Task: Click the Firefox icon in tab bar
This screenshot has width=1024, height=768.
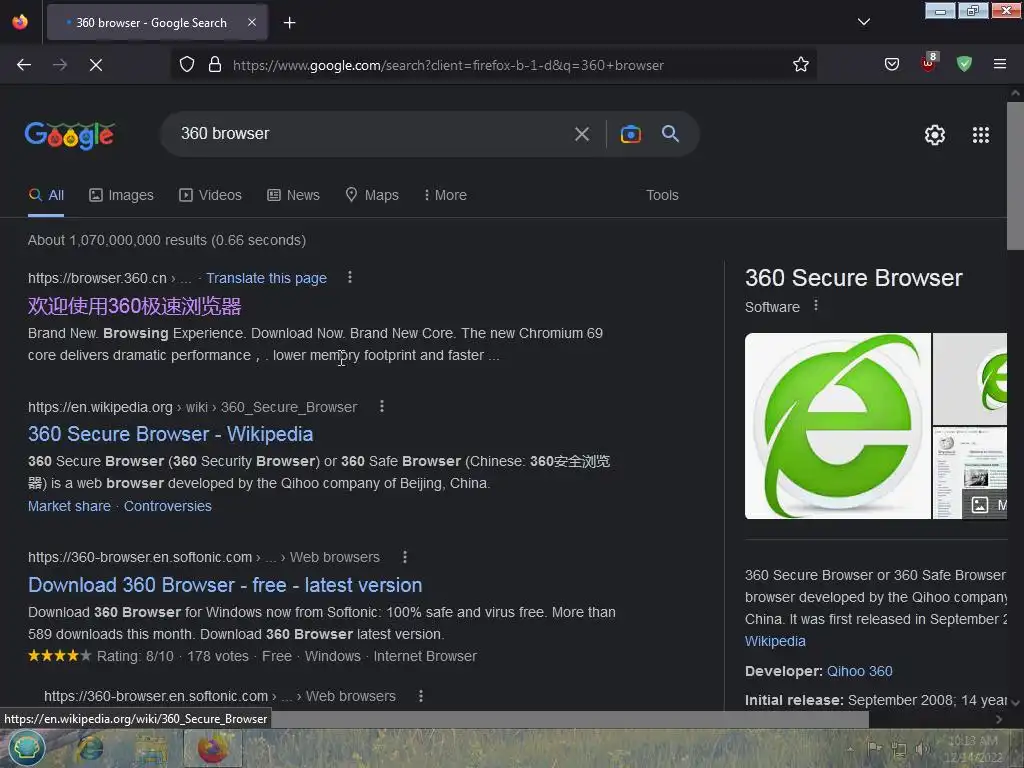Action: coord(20,22)
